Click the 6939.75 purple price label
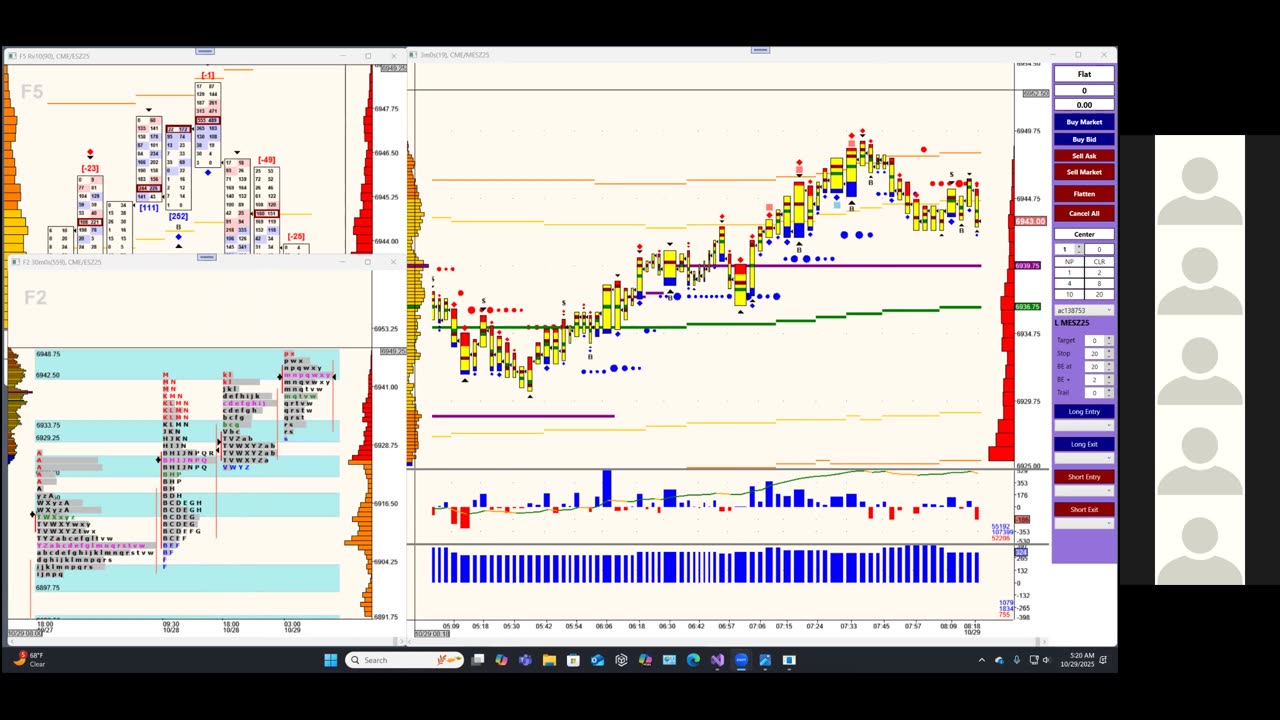This screenshot has width=1280, height=720. (1029, 266)
